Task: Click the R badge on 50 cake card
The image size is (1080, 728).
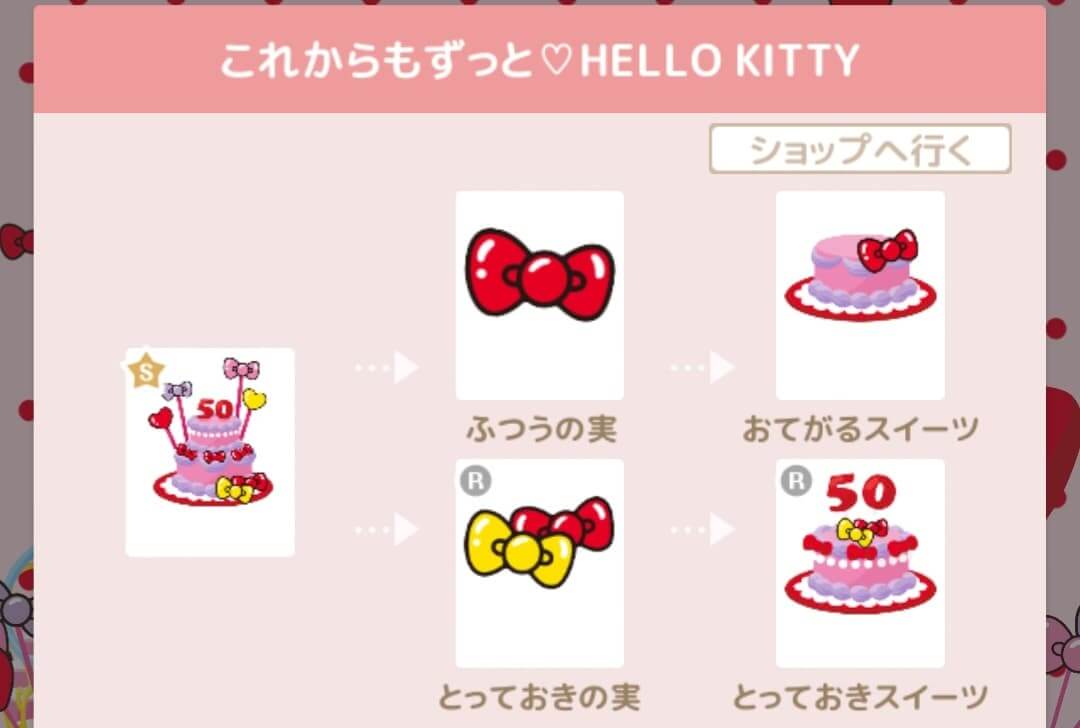Action: point(796,481)
